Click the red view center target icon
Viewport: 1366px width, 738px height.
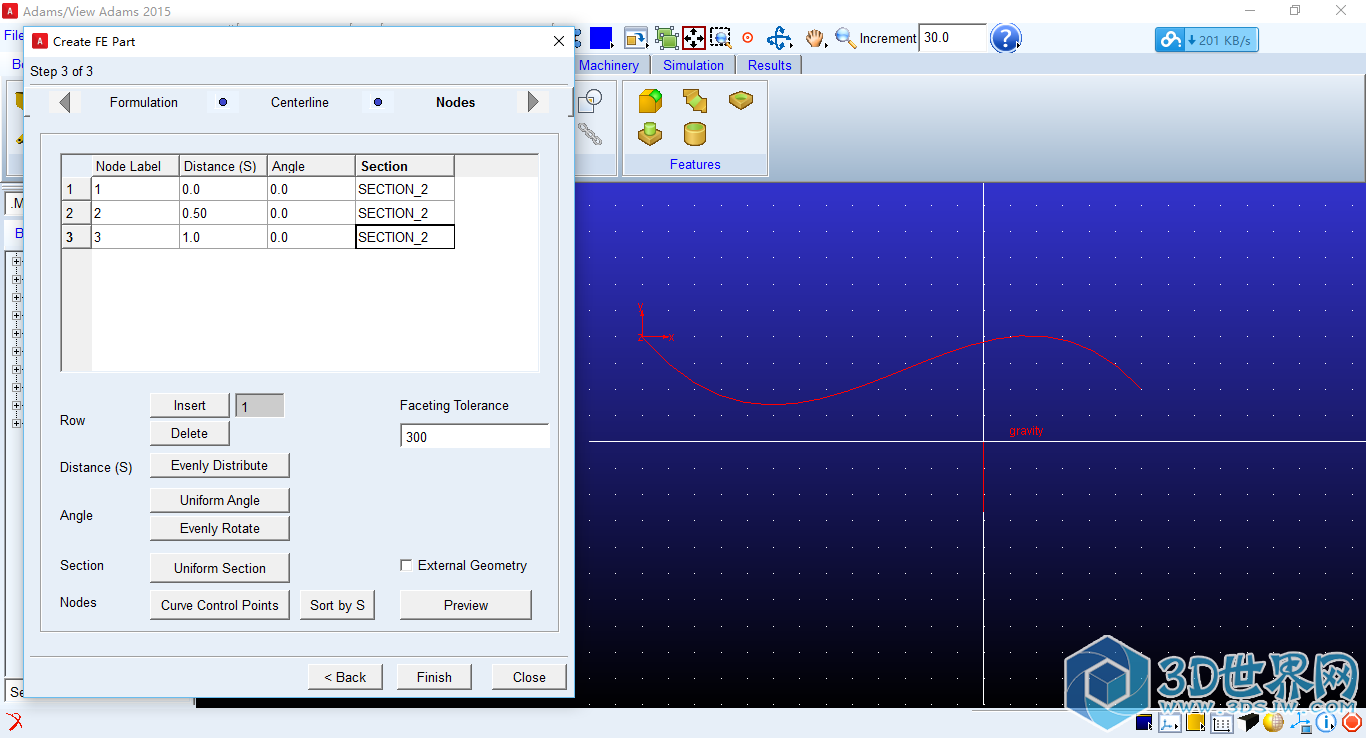point(747,38)
